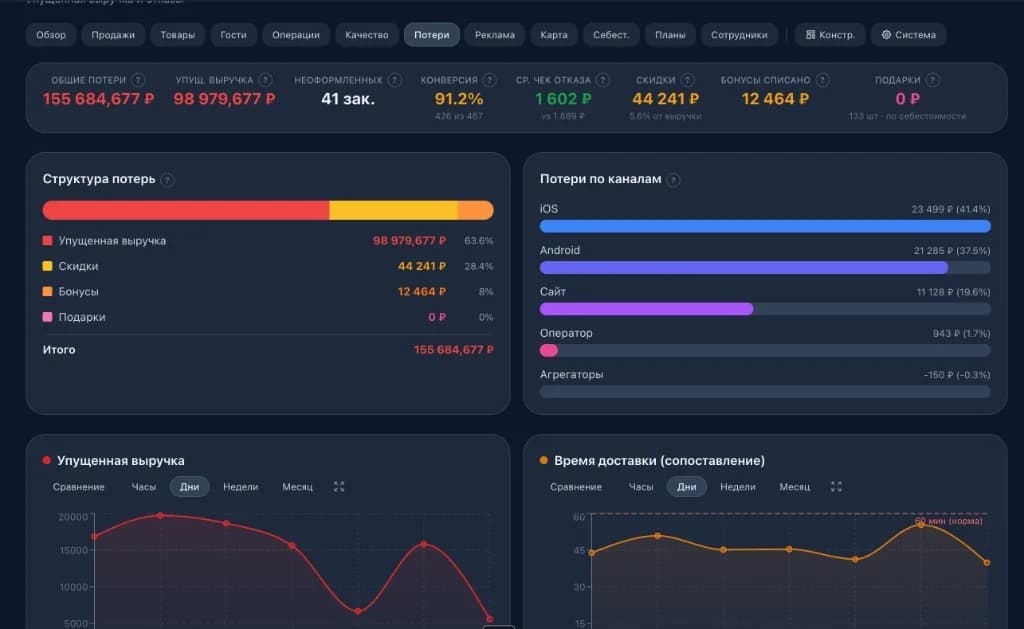Click the 63.6% share value

pyautogui.click(x=479, y=240)
